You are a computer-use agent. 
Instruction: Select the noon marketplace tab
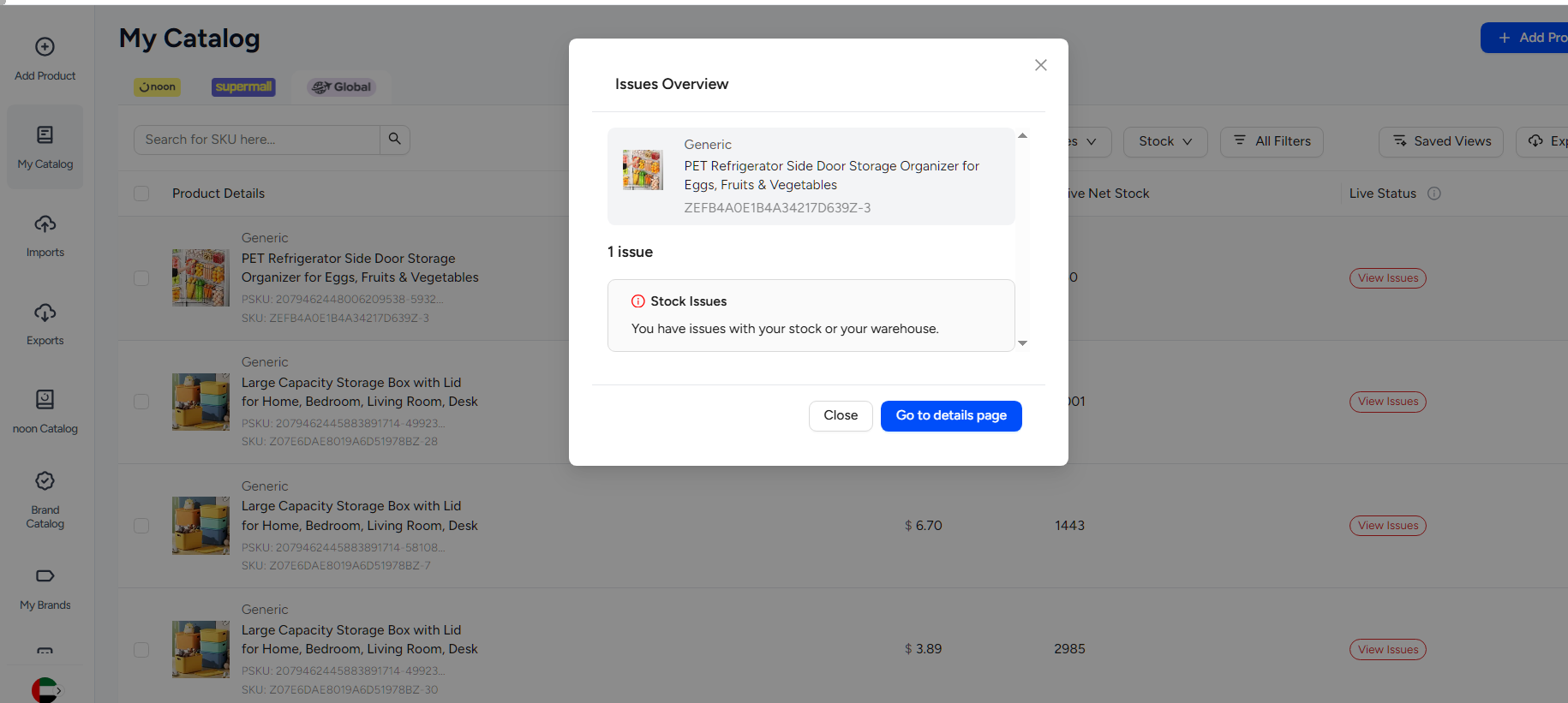(x=157, y=86)
